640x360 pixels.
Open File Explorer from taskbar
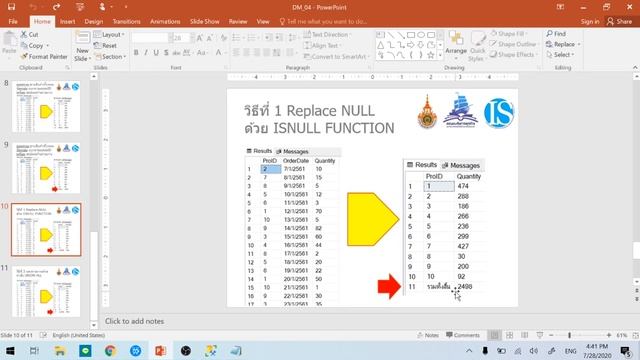click(x=60, y=351)
